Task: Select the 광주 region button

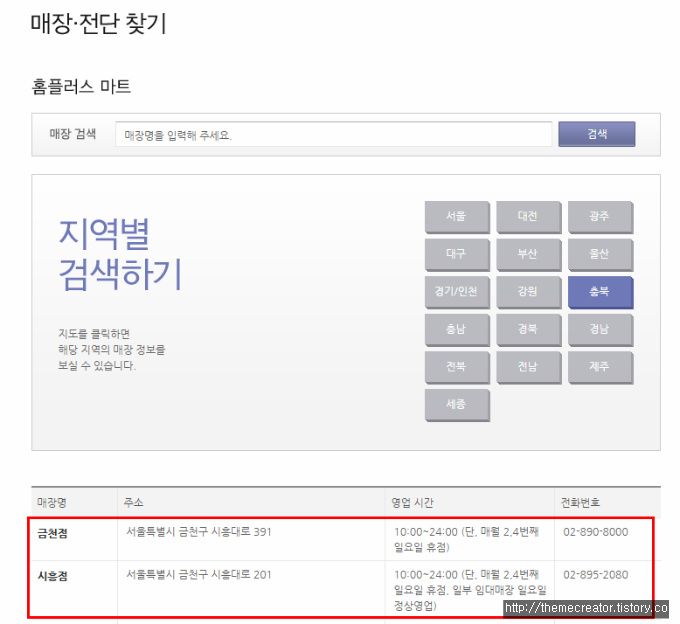Action: (x=600, y=216)
